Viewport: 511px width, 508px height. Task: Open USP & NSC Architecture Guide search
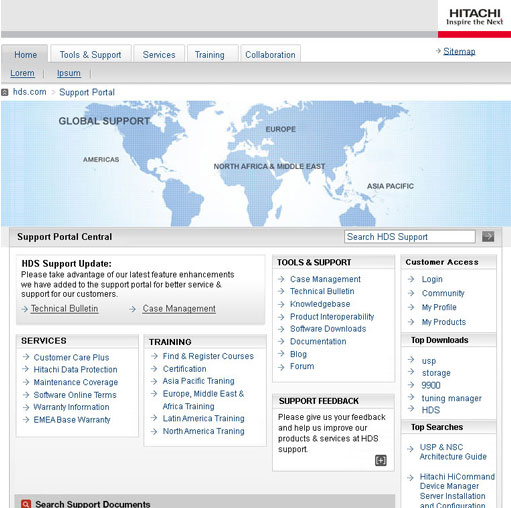453,452
